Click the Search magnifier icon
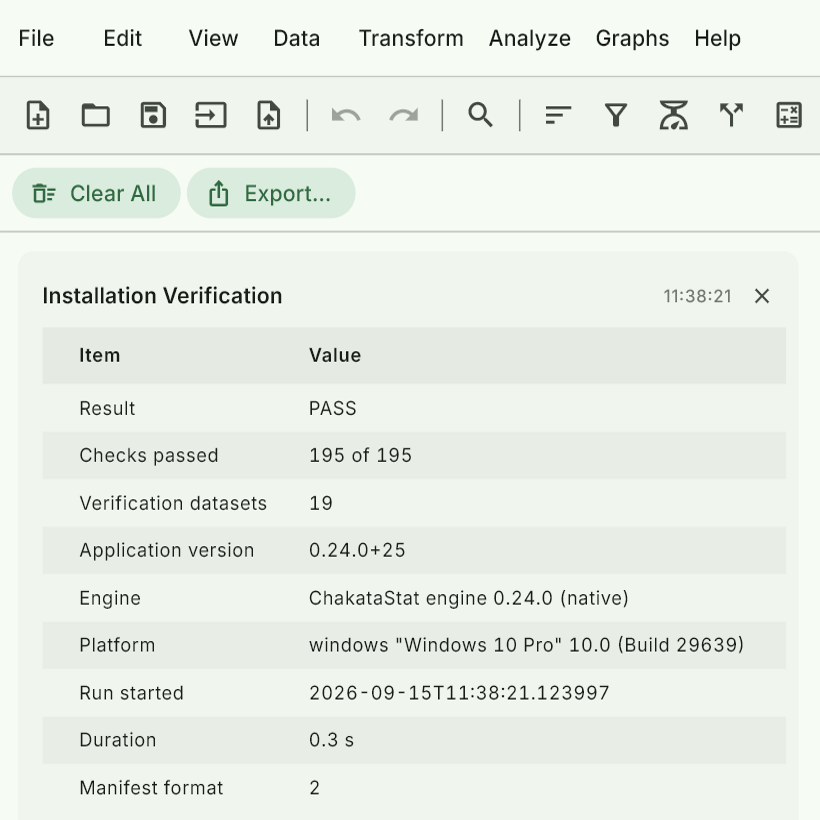This screenshot has width=820, height=820. [480, 115]
